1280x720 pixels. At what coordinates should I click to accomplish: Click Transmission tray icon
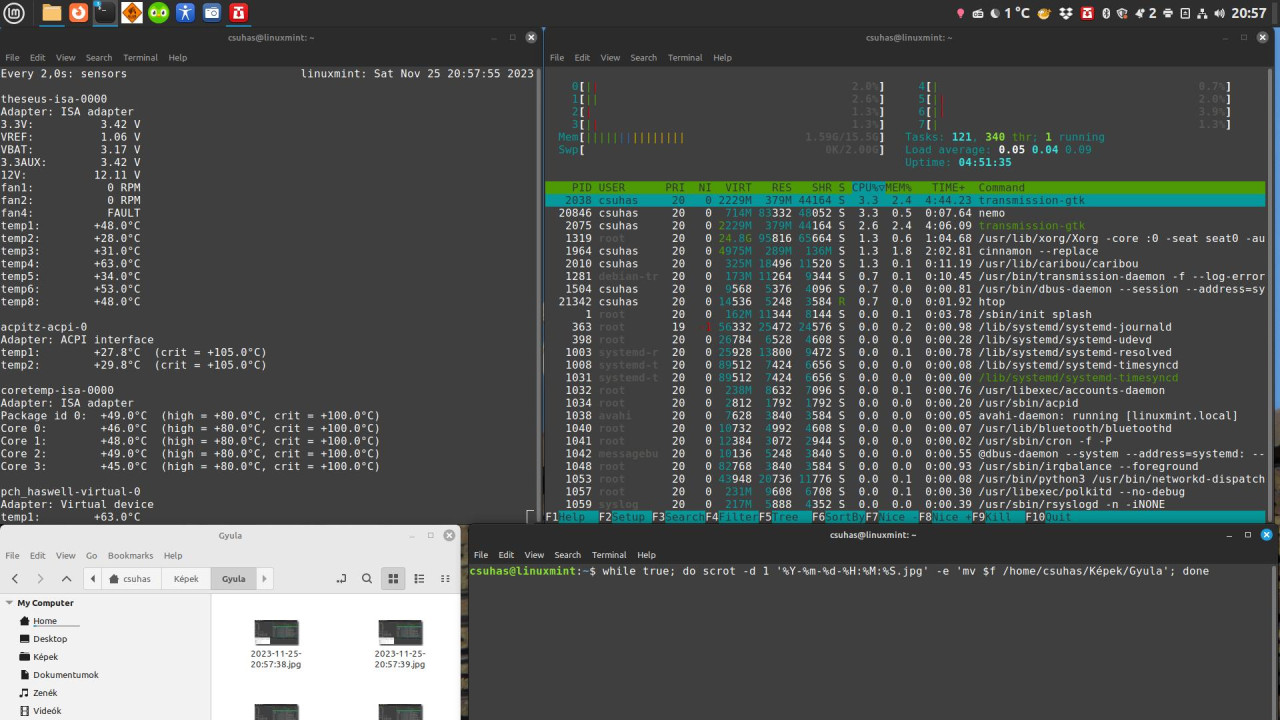(1087, 13)
